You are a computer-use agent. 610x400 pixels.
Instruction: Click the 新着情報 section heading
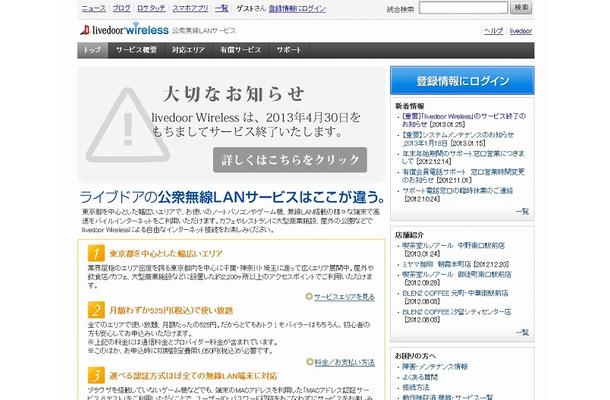[410, 106]
